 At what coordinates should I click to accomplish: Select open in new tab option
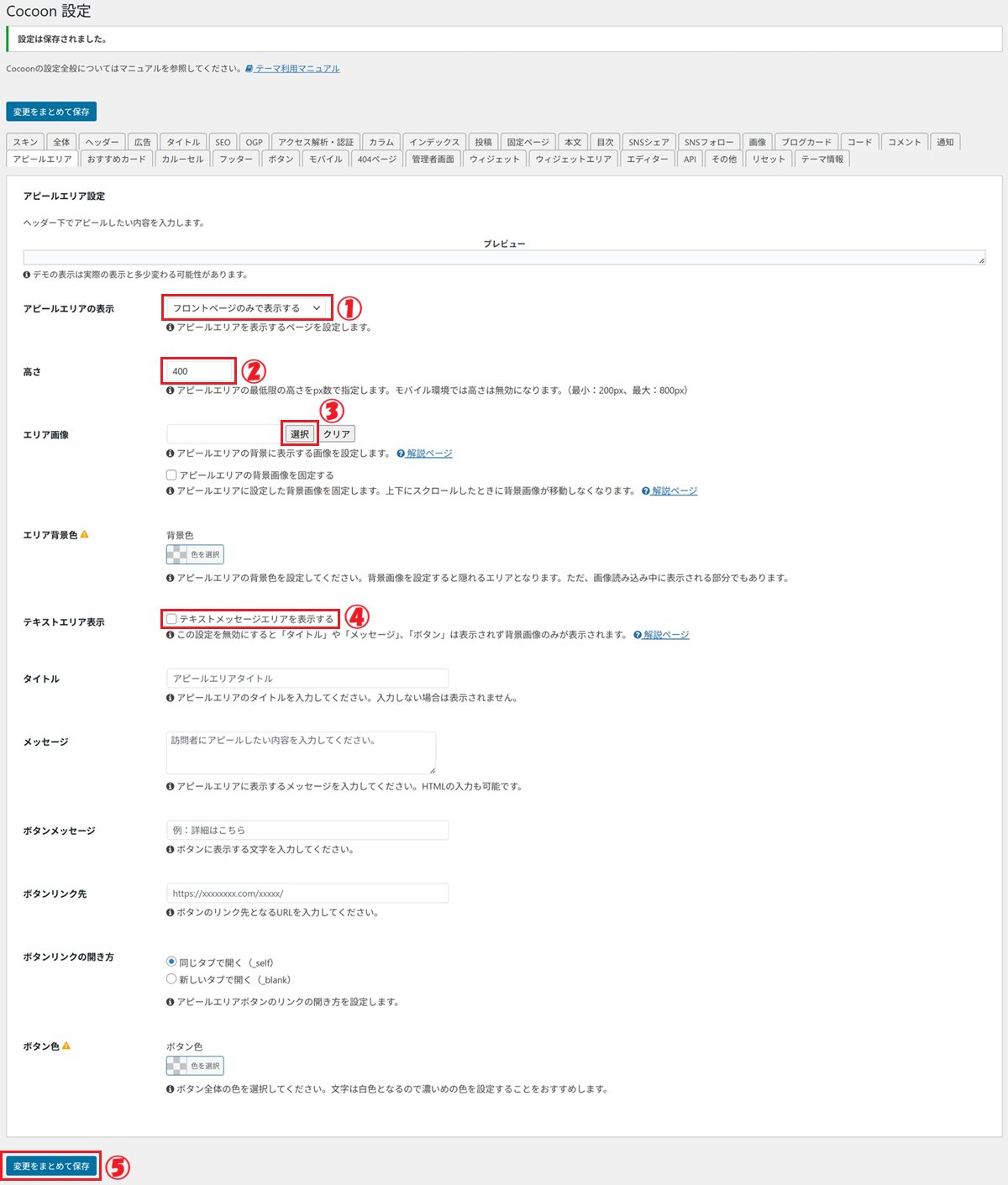point(172,979)
